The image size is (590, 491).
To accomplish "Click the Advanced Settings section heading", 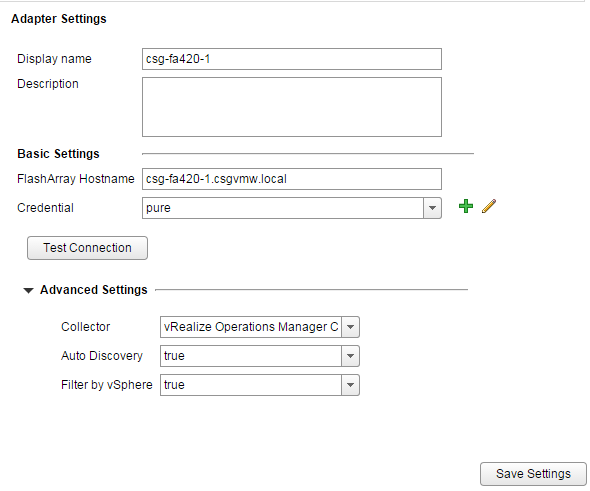I will click(x=94, y=290).
